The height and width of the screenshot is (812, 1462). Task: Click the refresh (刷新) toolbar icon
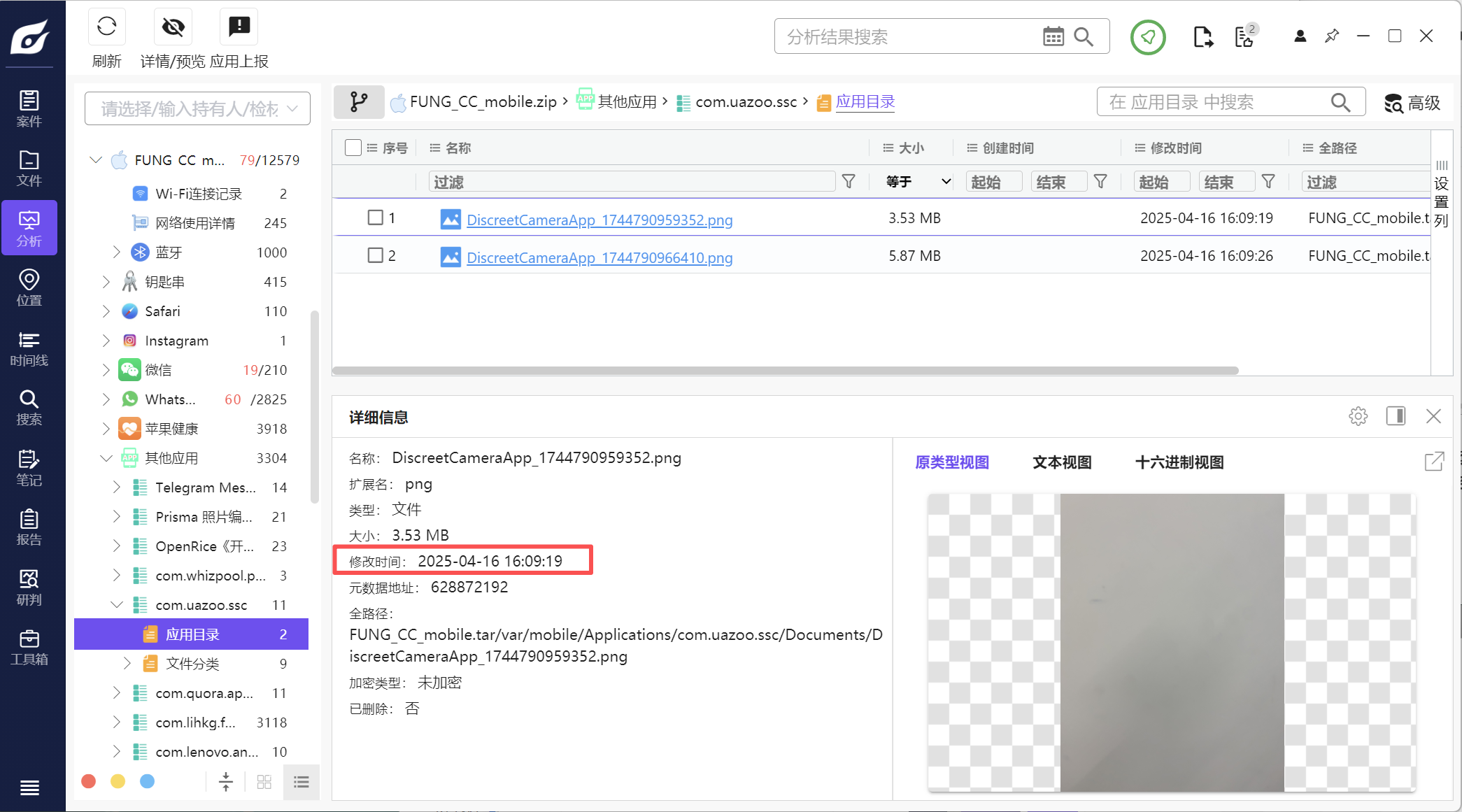106,27
